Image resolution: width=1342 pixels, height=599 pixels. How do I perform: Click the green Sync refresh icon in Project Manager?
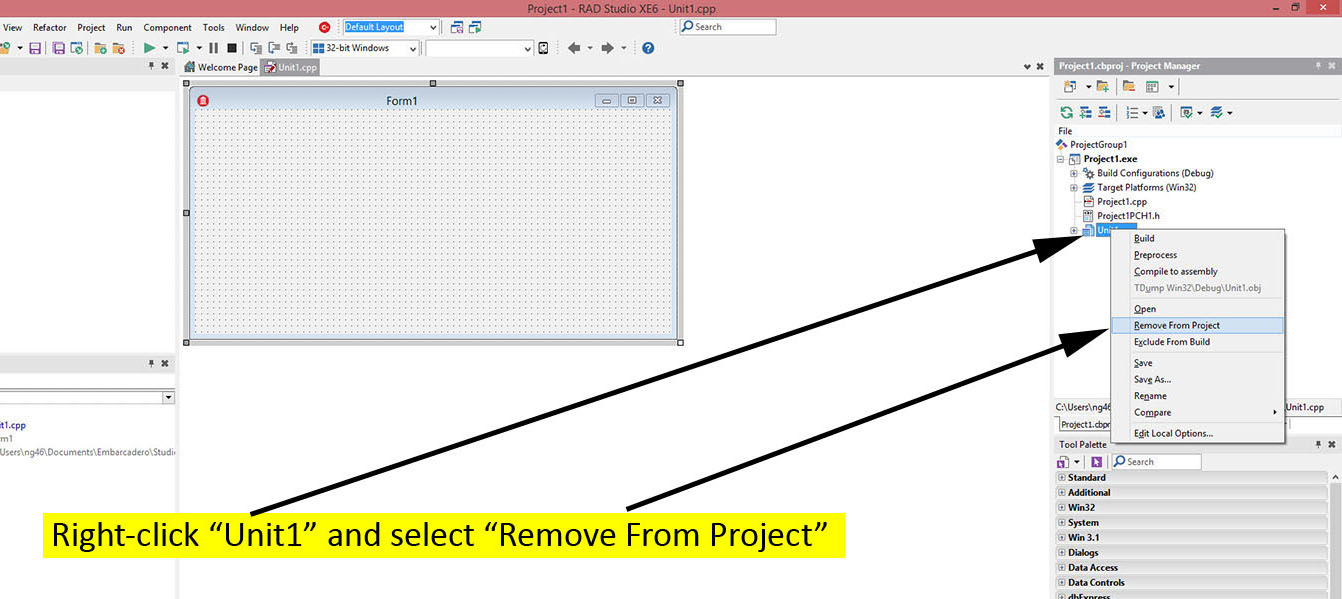coord(1067,112)
